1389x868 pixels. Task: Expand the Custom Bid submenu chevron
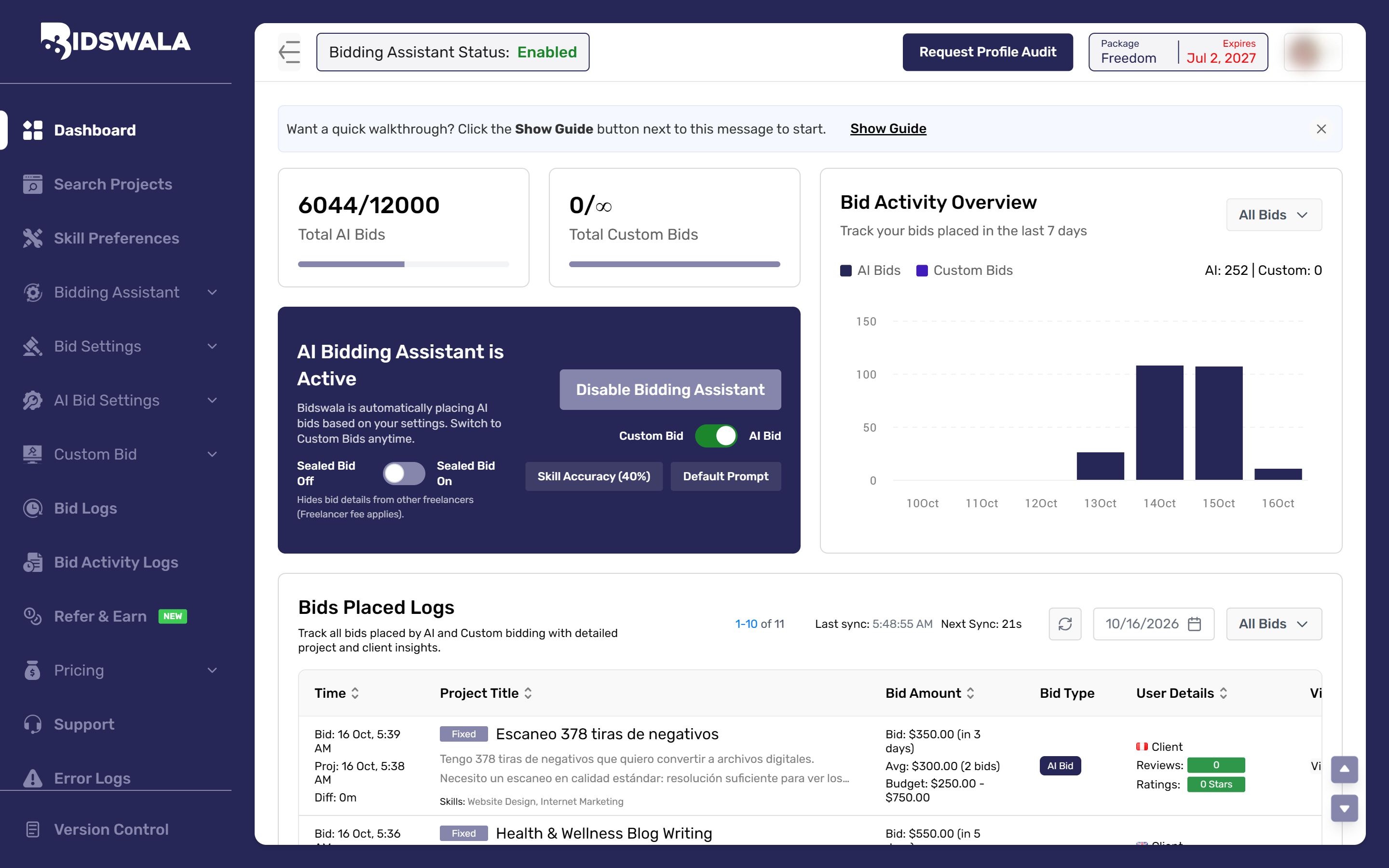(x=212, y=454)
